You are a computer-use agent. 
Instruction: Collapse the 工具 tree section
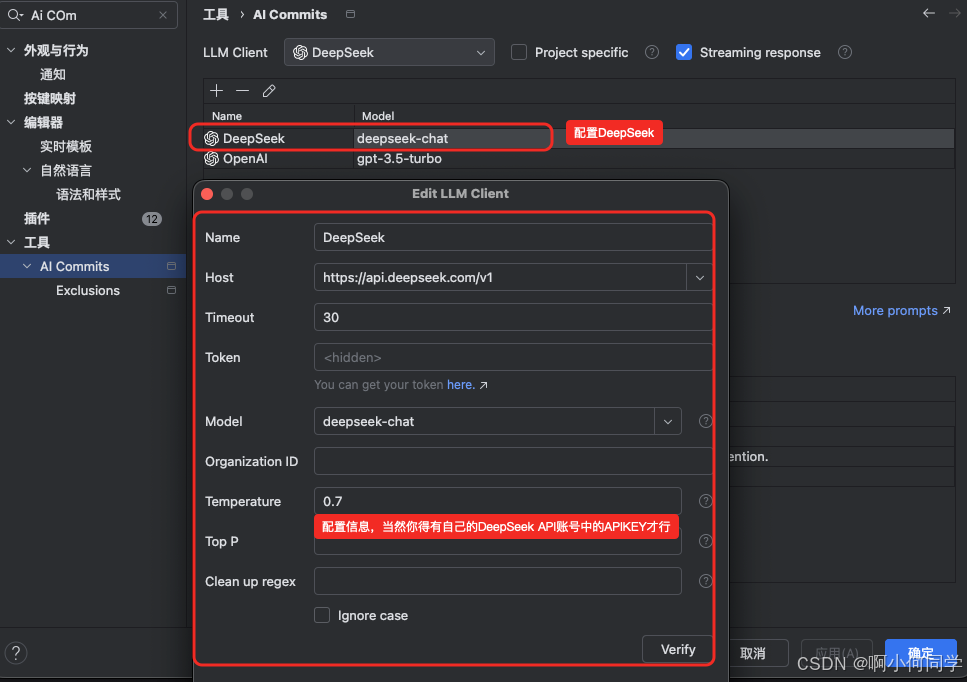tap(11, 242)
